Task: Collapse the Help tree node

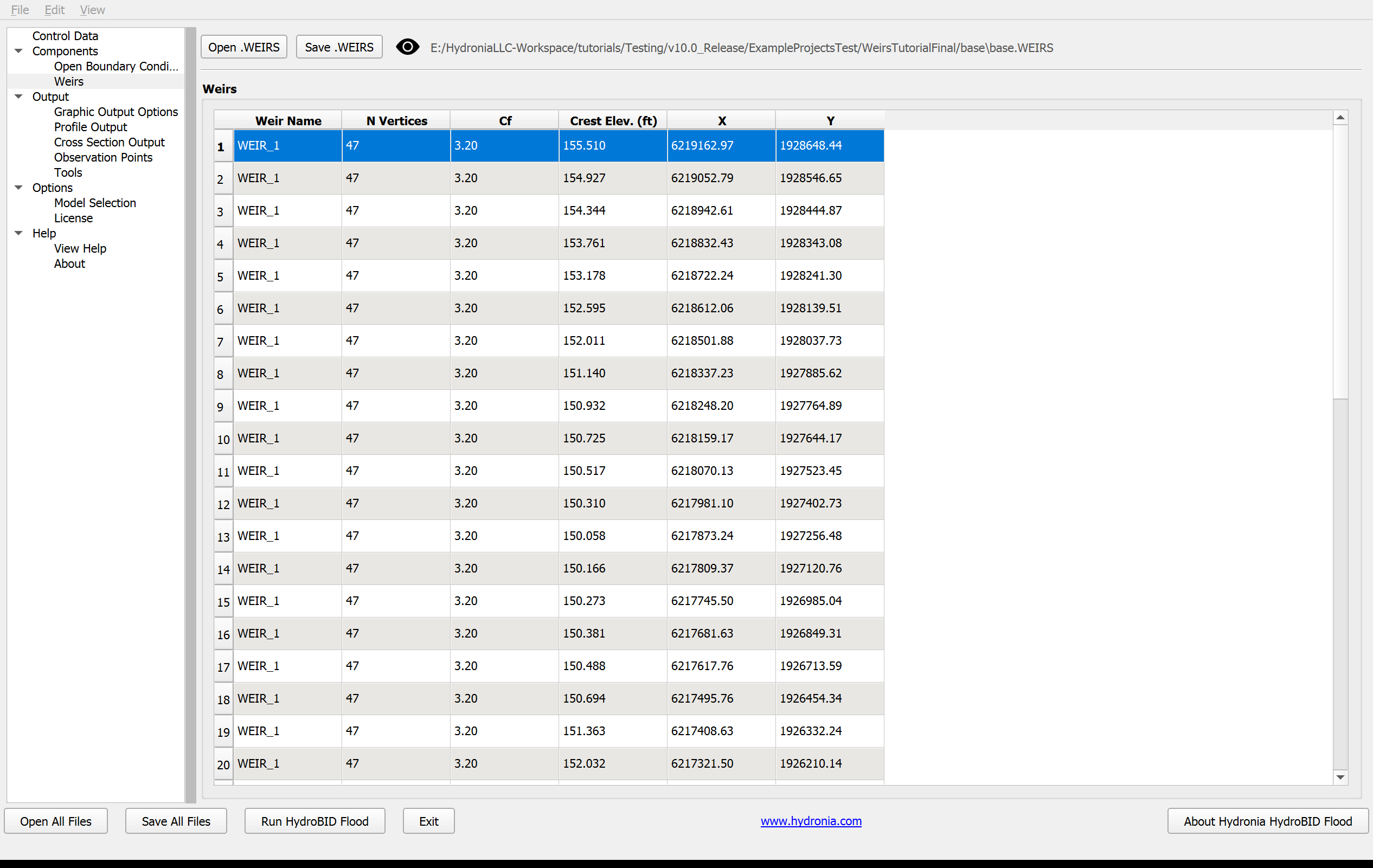Action: tap(18, 233)
